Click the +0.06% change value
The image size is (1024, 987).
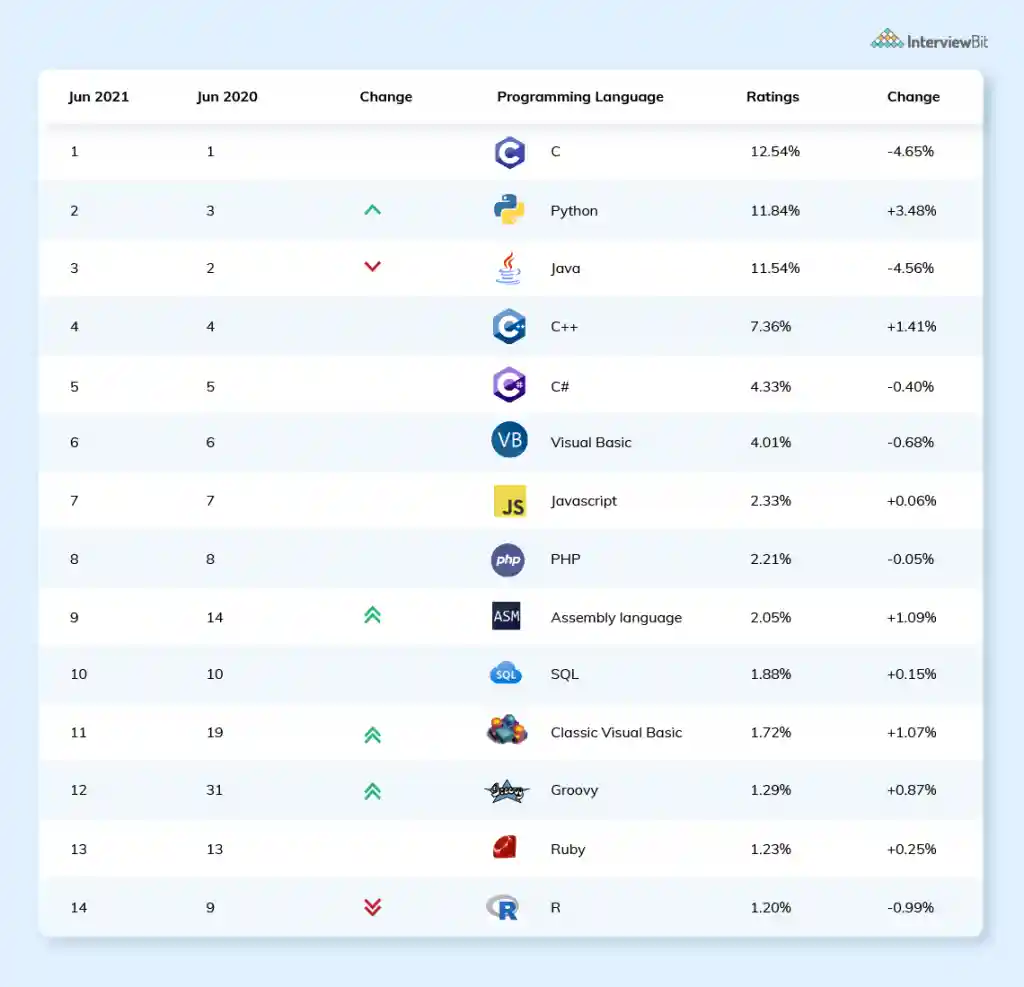click(x=911, y=501)
